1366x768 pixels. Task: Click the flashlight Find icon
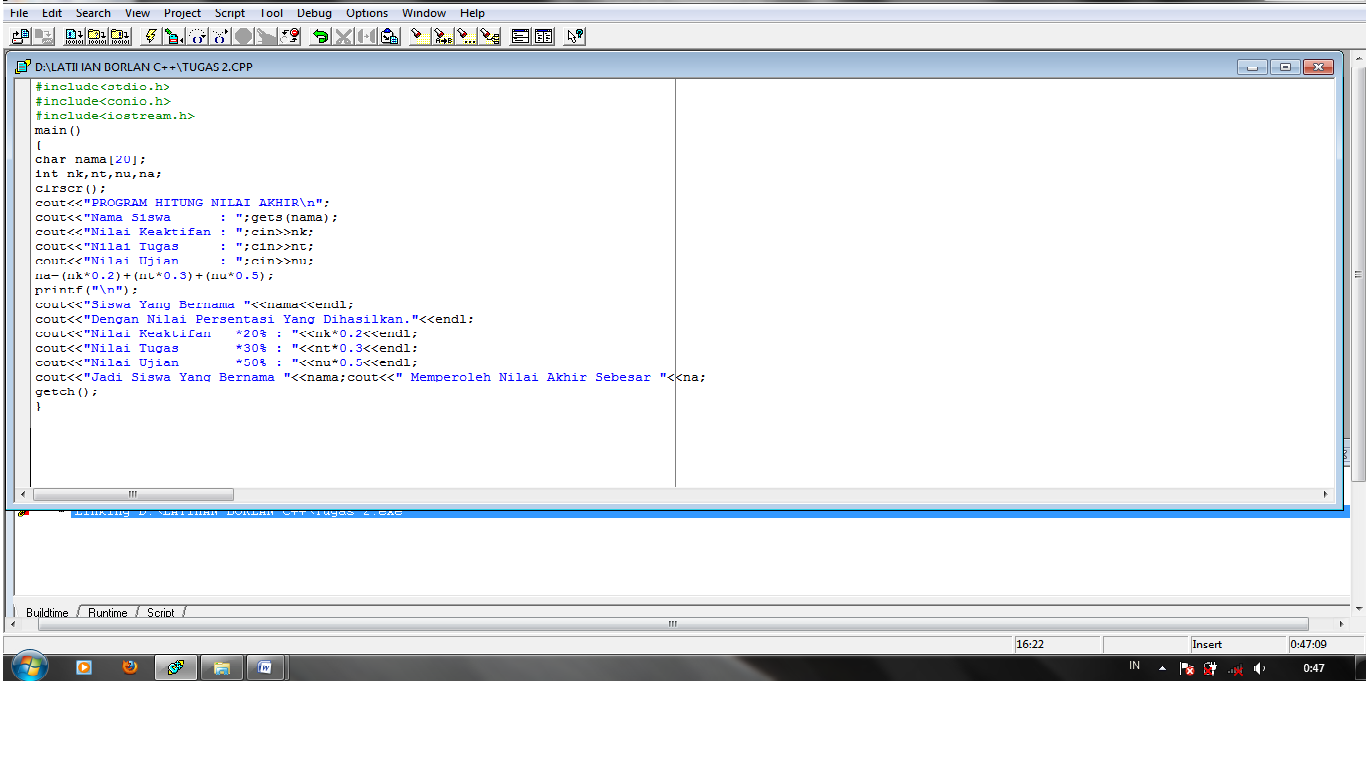click(419, 36)
